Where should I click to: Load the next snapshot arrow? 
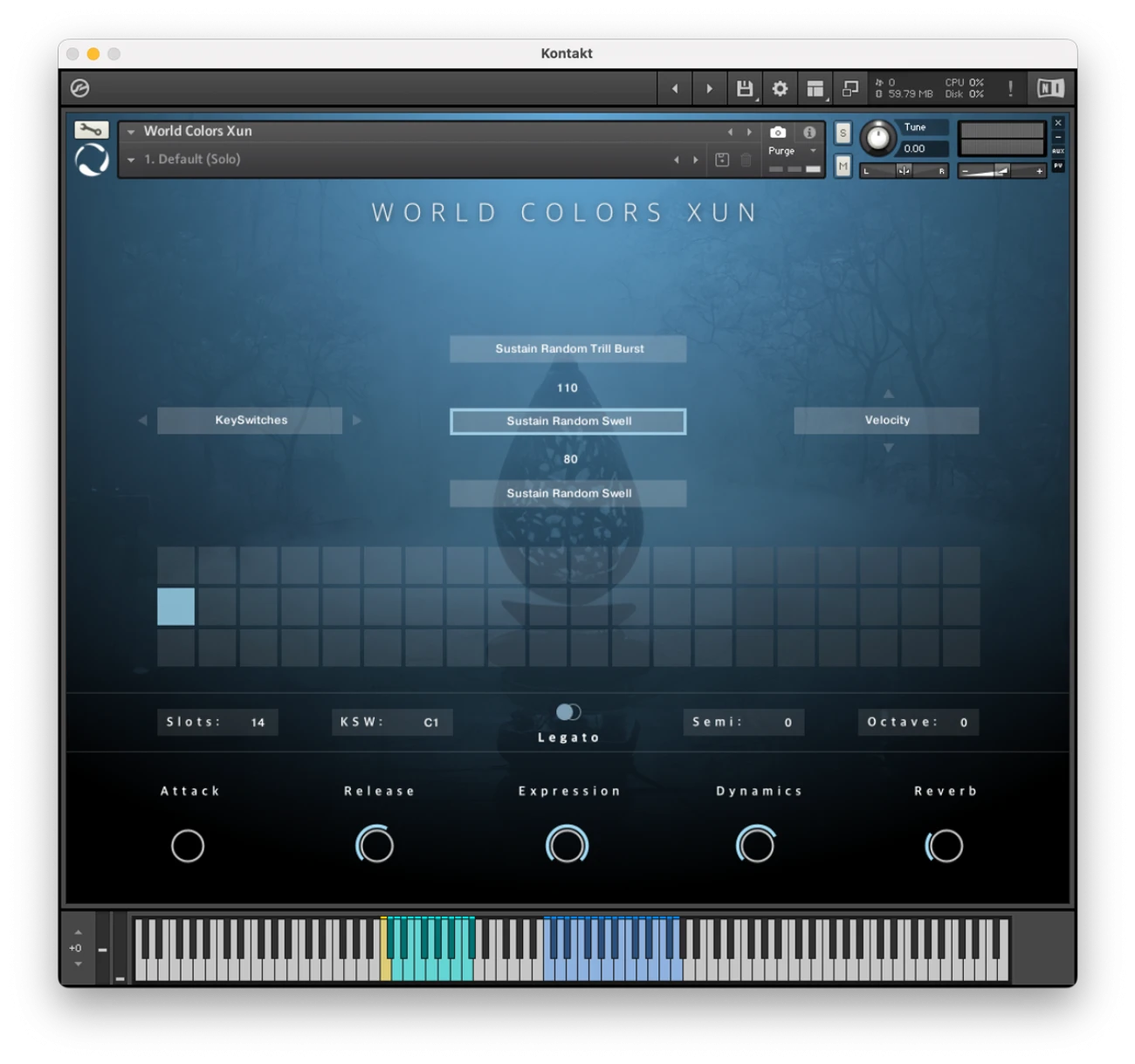[x=695, y=160]
